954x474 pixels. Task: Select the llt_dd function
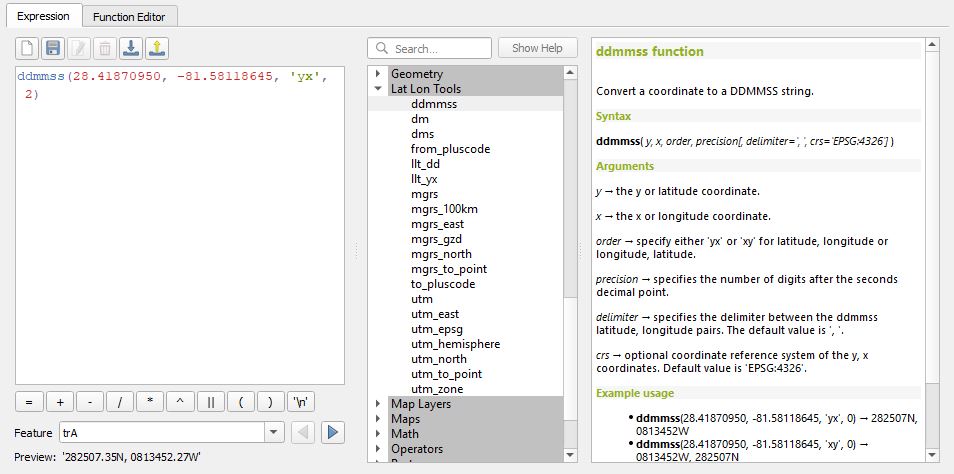point(425,164)
